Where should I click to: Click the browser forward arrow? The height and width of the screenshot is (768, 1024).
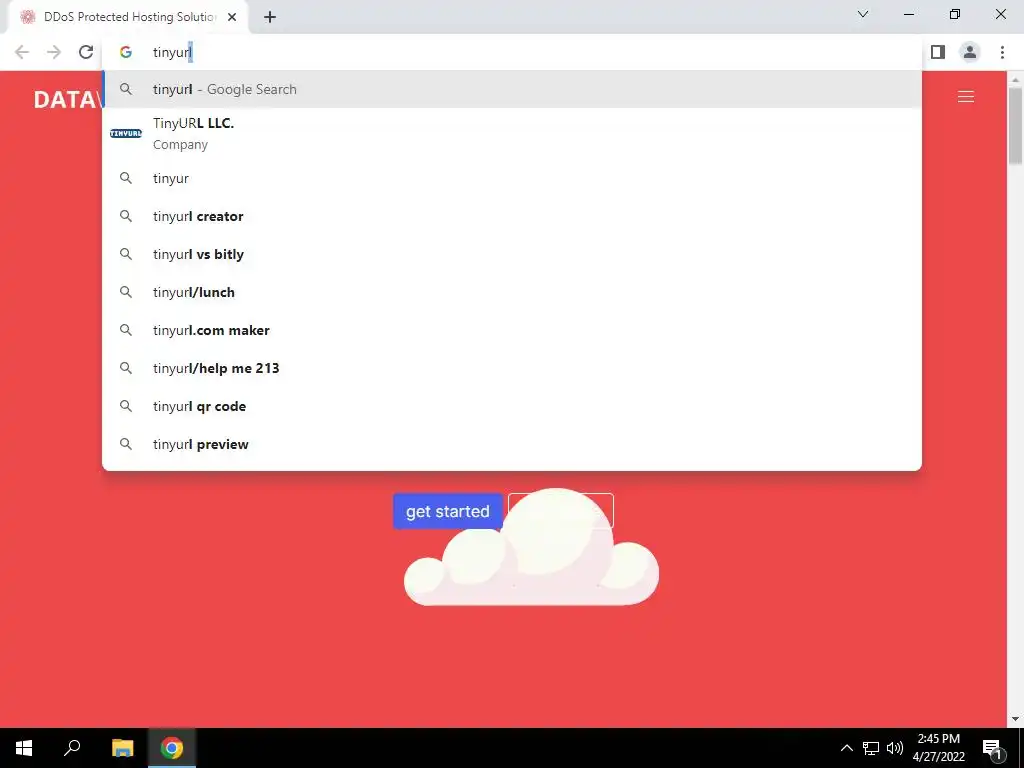pyautogui.click(x=54, y=52)
